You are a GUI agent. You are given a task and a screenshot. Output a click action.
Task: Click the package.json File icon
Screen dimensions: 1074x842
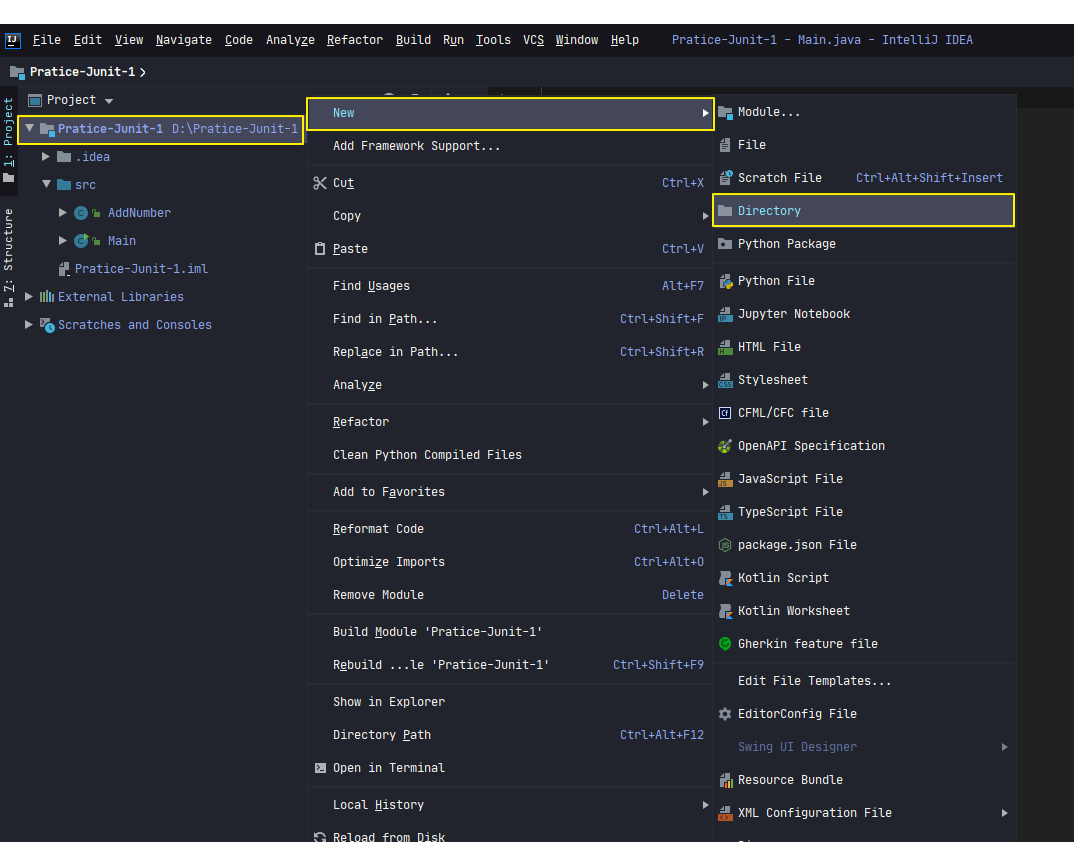tap(725, 545)
